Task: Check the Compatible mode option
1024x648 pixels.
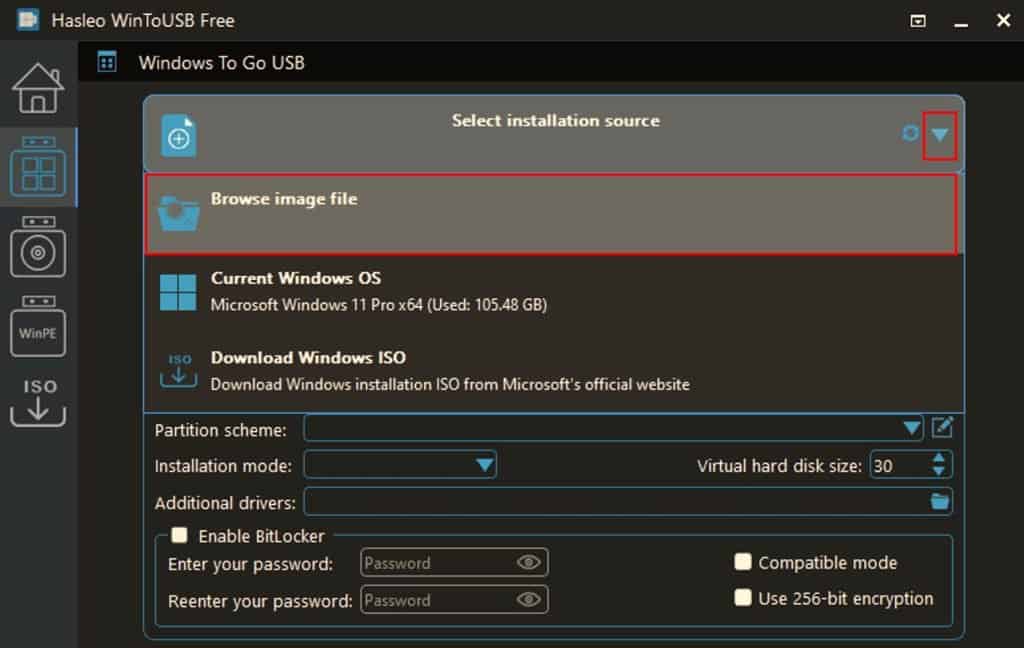Action: coord(743,562)
